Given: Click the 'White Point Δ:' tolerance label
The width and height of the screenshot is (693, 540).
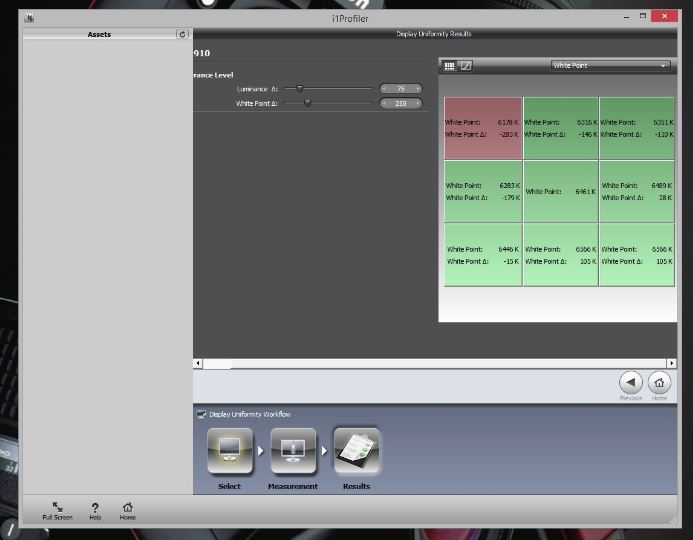Looking at the screenshot, I should coord(256,103).
